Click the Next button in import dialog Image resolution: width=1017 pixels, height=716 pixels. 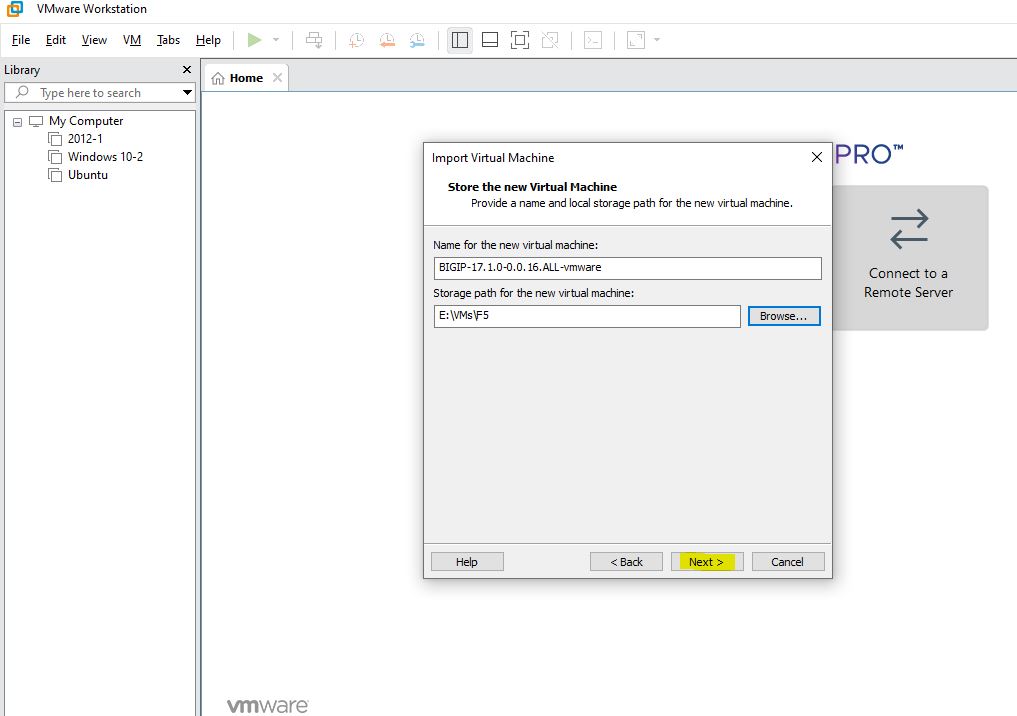707,562
